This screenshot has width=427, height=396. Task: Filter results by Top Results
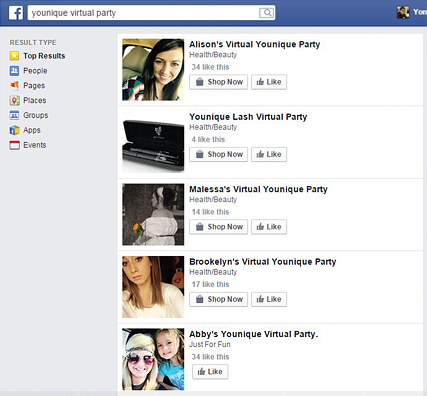click(44, 56)
